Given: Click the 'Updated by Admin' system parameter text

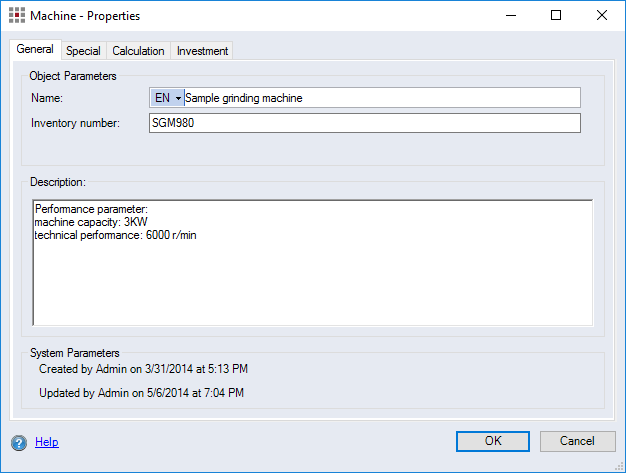Looking at the screenshot, I should (141, 393).
